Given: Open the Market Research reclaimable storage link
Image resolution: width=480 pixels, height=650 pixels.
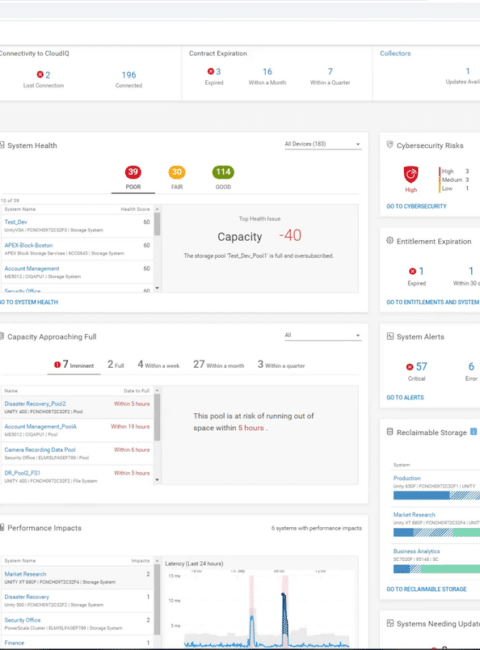Looking at the screenshot, I should click(414, 515).
